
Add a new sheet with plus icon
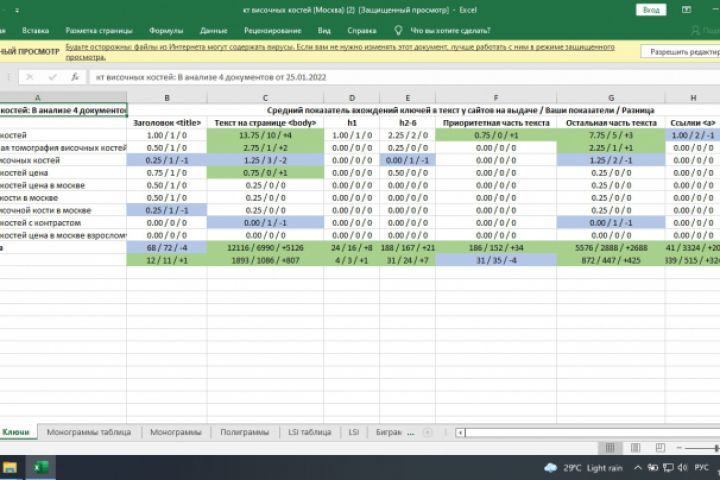coord(427,432)
